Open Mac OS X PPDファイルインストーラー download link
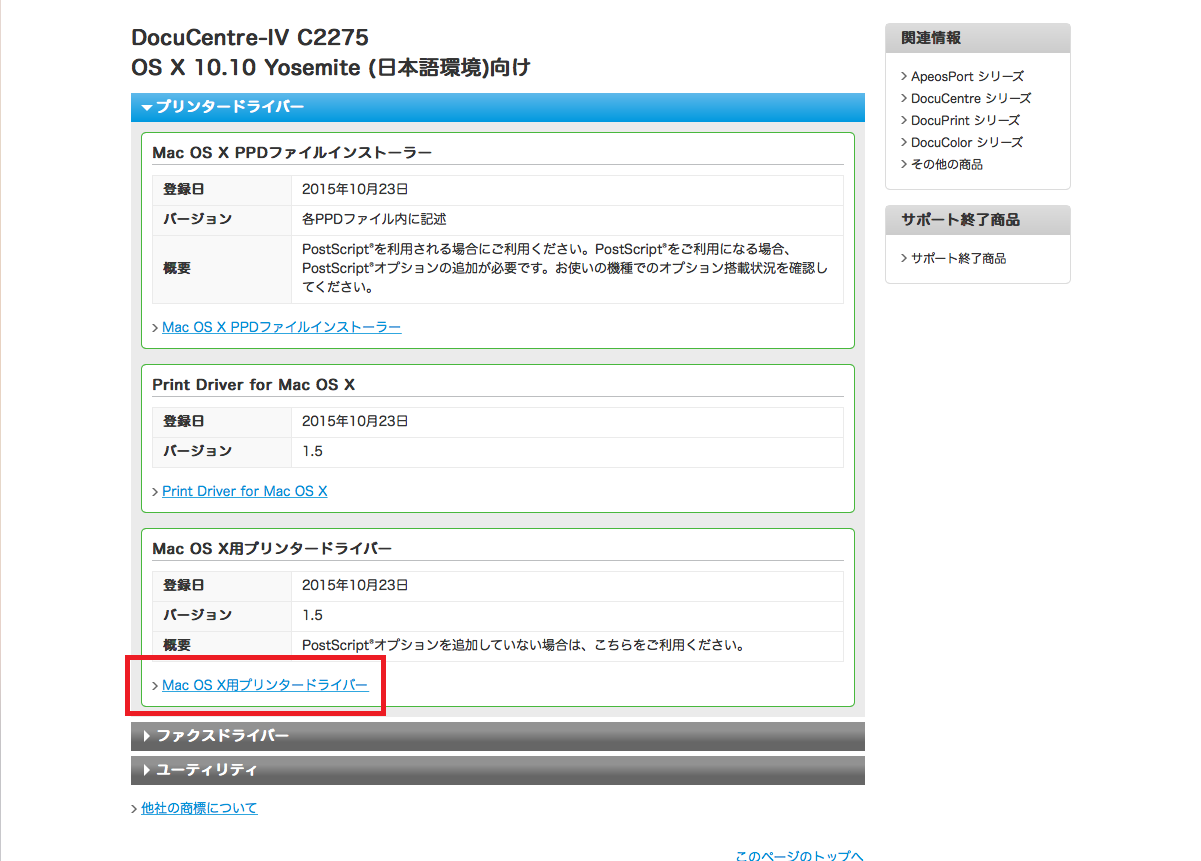 (x=281, y=327)
